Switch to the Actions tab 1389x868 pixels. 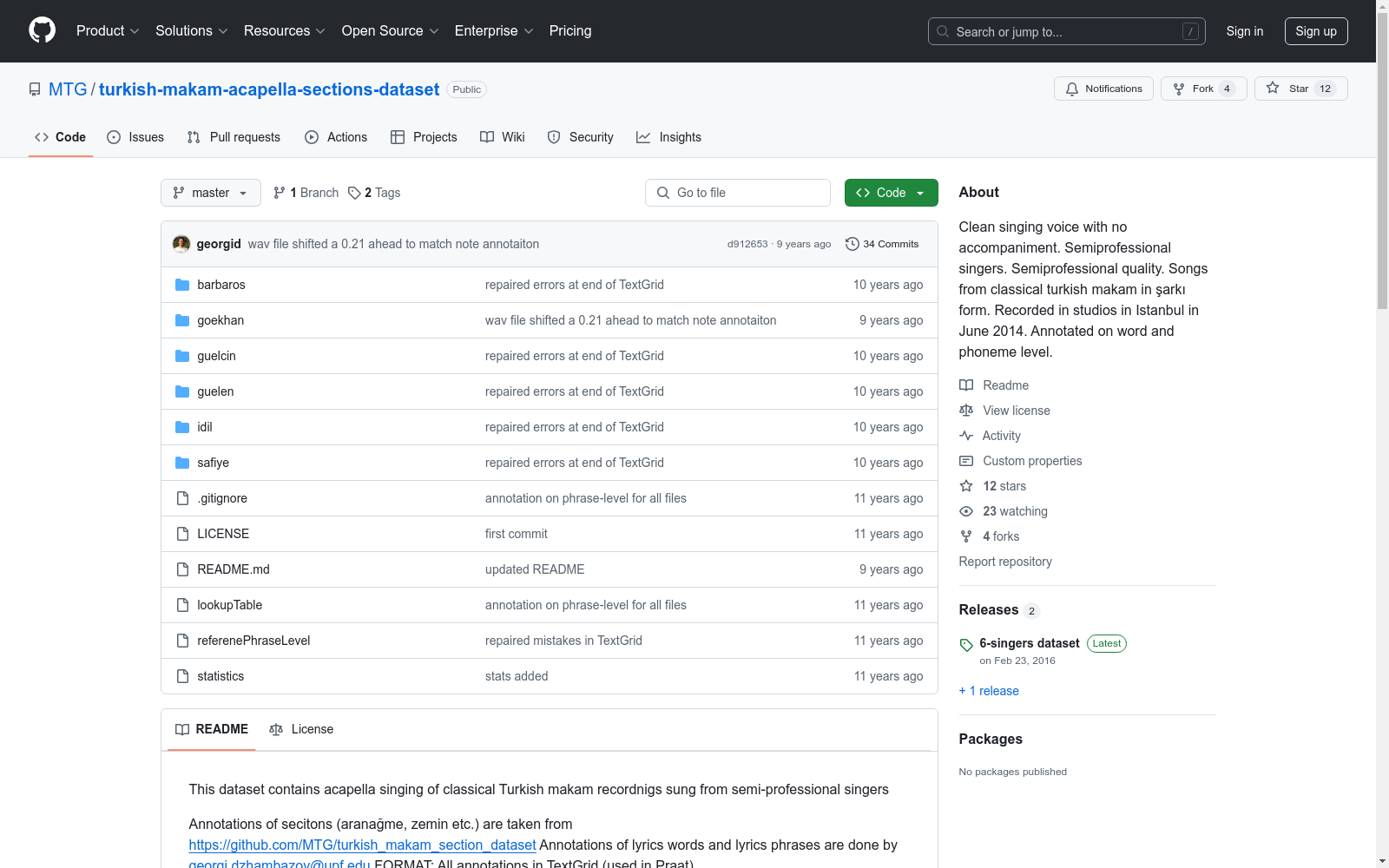tap(336, 137)
